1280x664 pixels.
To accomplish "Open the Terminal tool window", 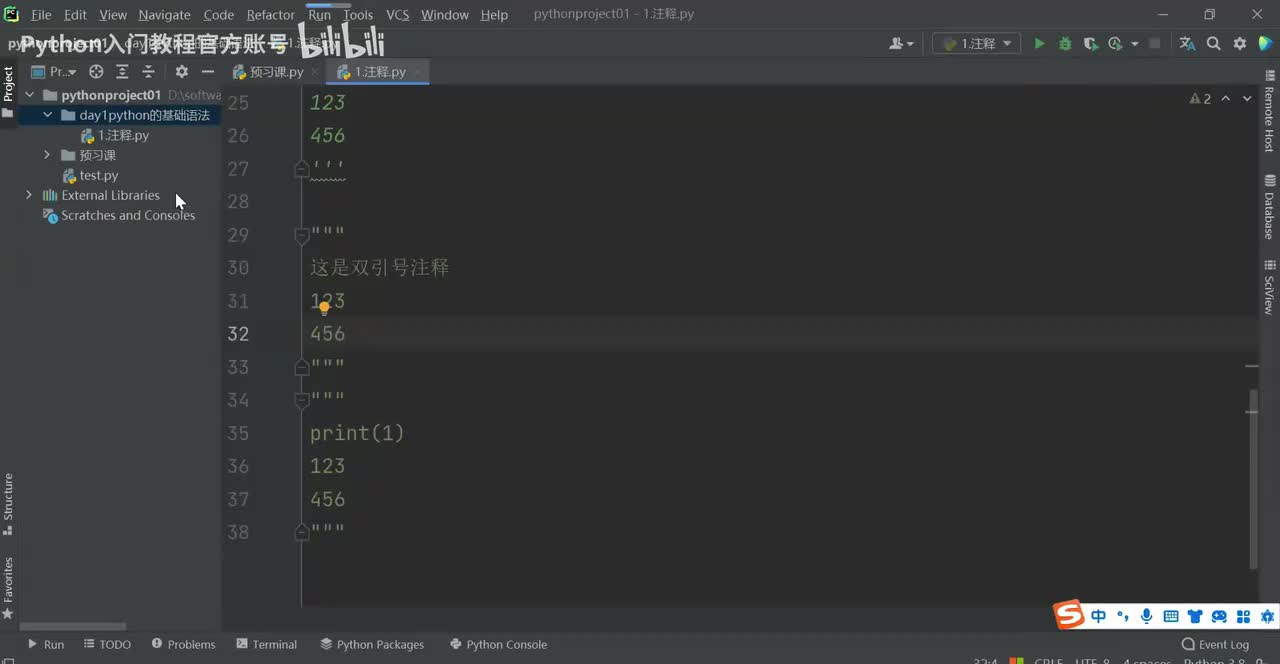I will (266, 645).
